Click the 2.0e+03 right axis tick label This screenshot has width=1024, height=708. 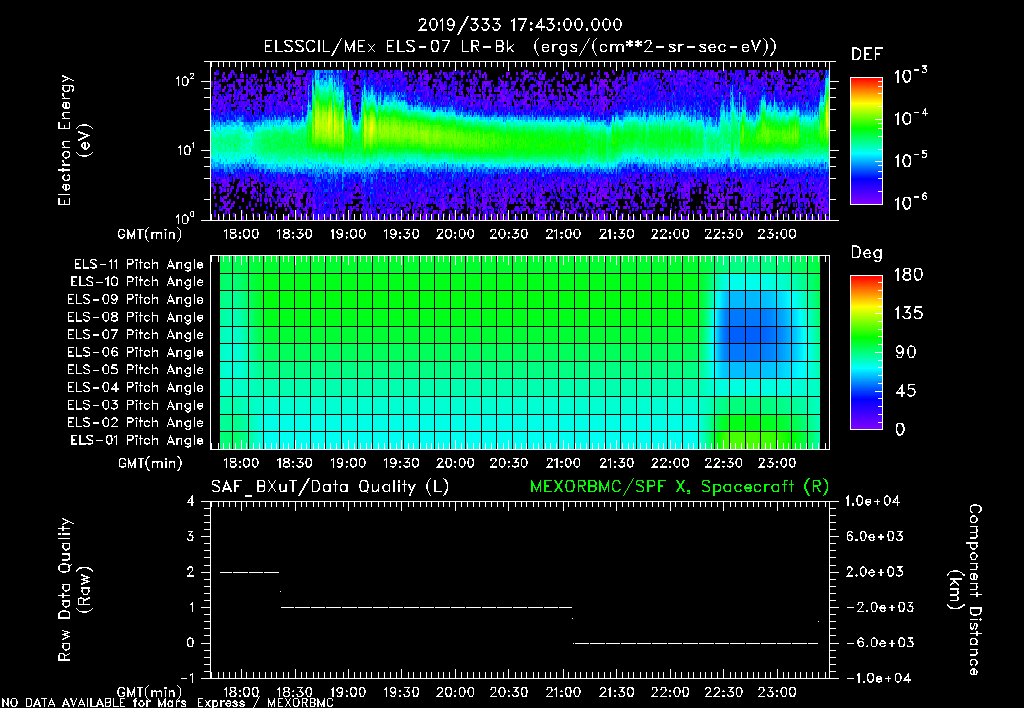[x=875, y=572]
